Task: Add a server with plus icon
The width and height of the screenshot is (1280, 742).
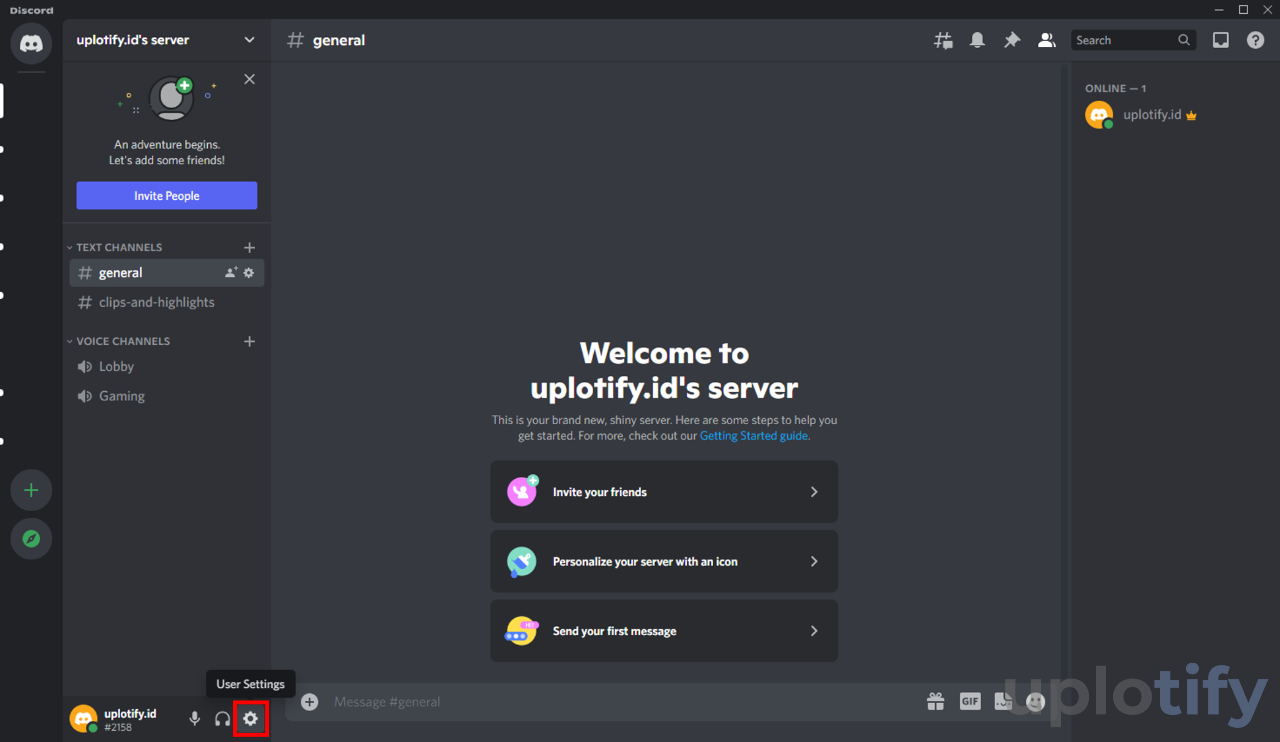Action: pyautogui.click(x=31, y=490)
